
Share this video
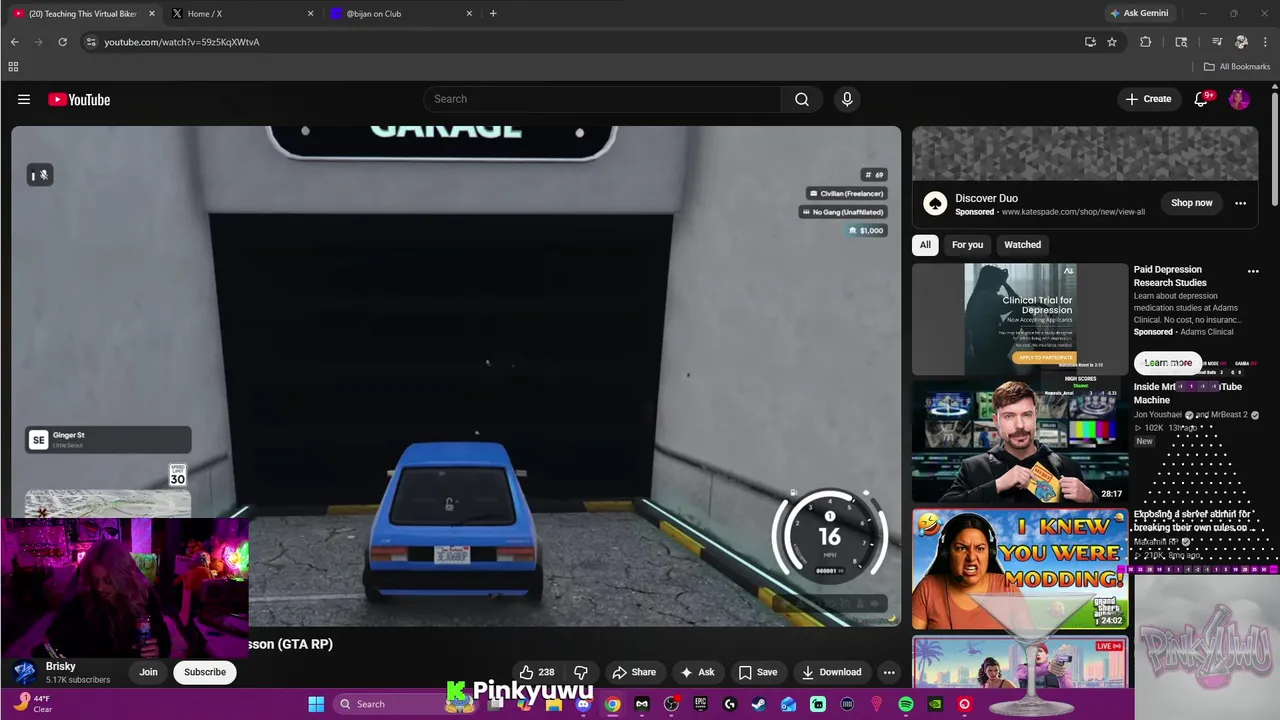coord(634,672)
